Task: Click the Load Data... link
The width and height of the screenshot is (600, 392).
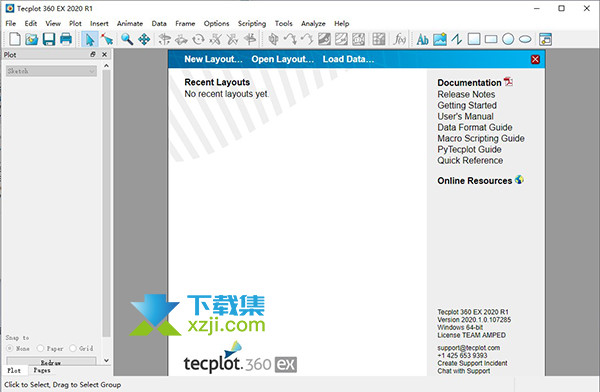Action: tap(348, 59)
